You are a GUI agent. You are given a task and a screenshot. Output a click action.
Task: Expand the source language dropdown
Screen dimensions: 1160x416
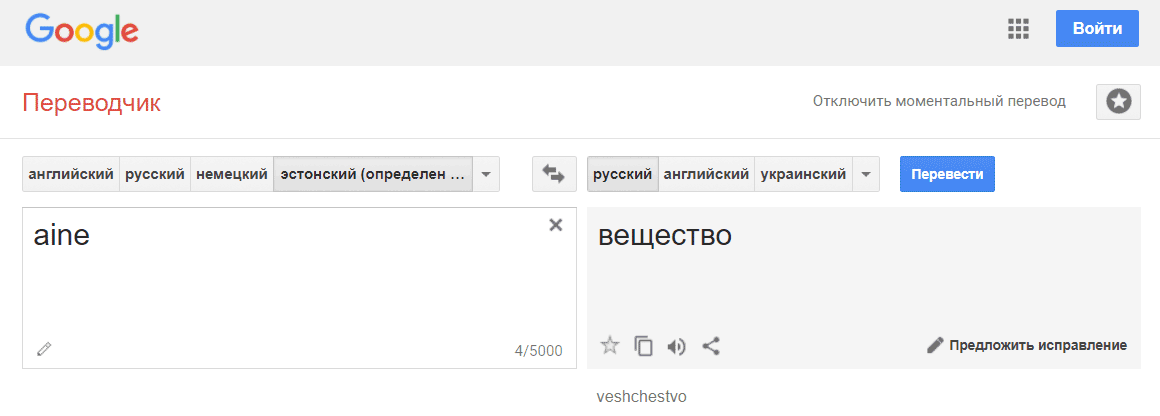[x=486, y=174]
